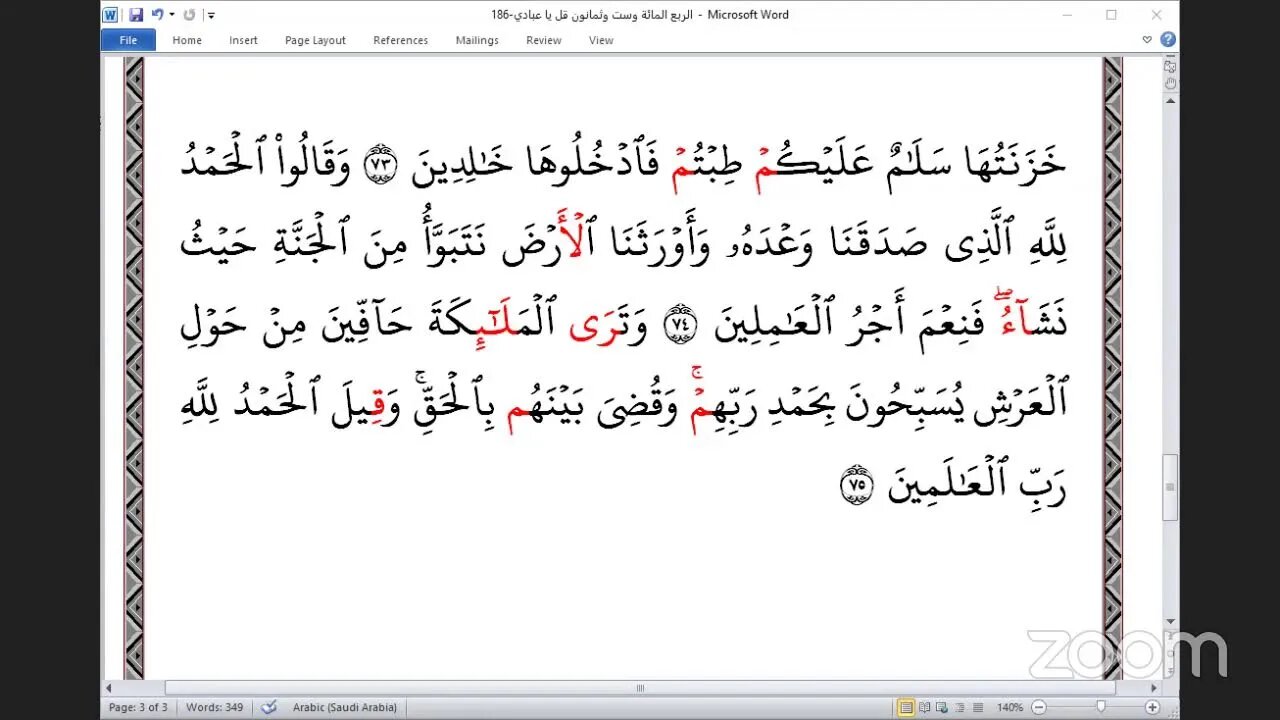Viewport: 1280px width, 720px height.
Task: Open zoom dialog via 140% label
Action: tap(1009, 707)
